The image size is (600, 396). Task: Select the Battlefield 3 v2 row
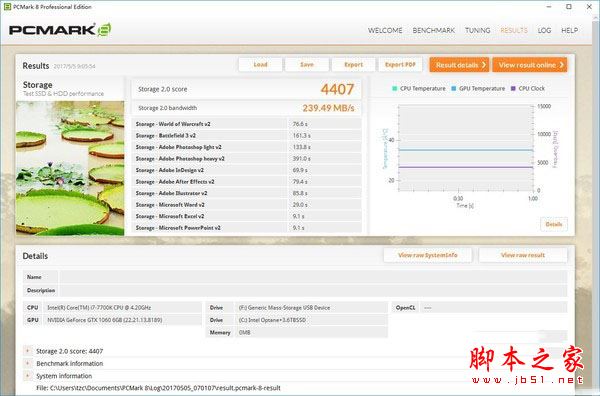pyautogui.click(x=246, y=135)
